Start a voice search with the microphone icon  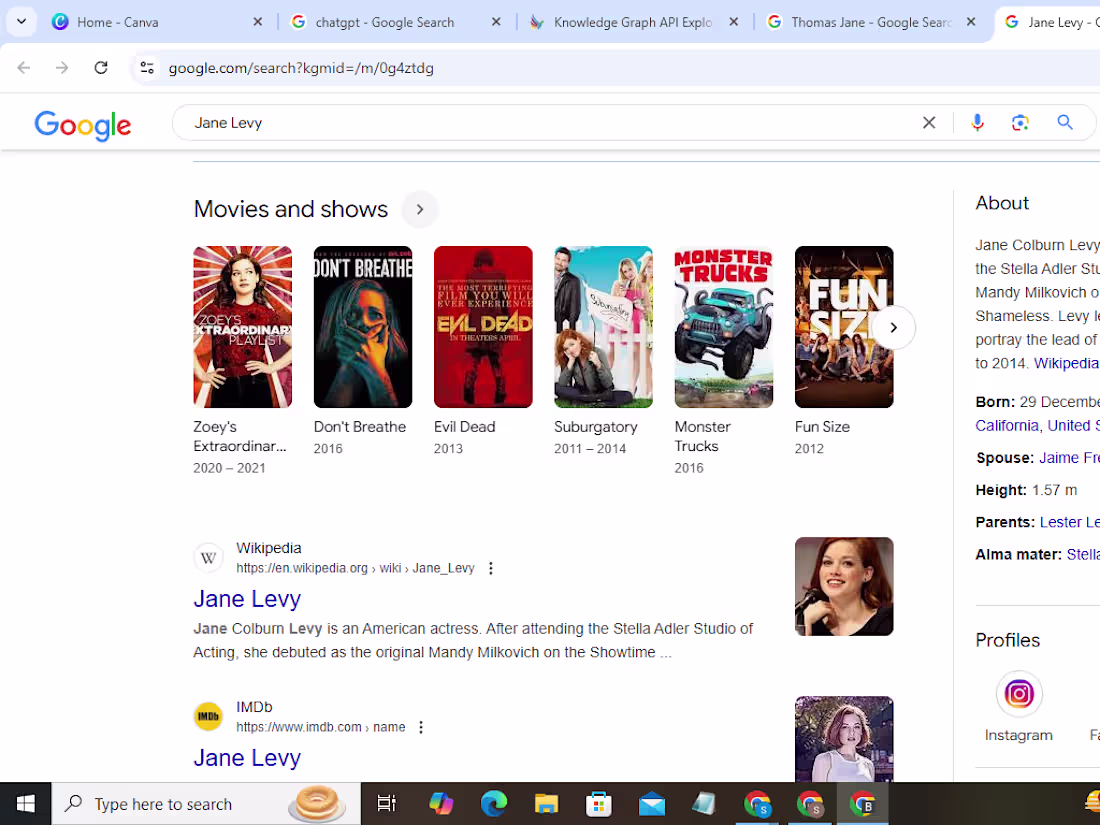pos(977,121)
